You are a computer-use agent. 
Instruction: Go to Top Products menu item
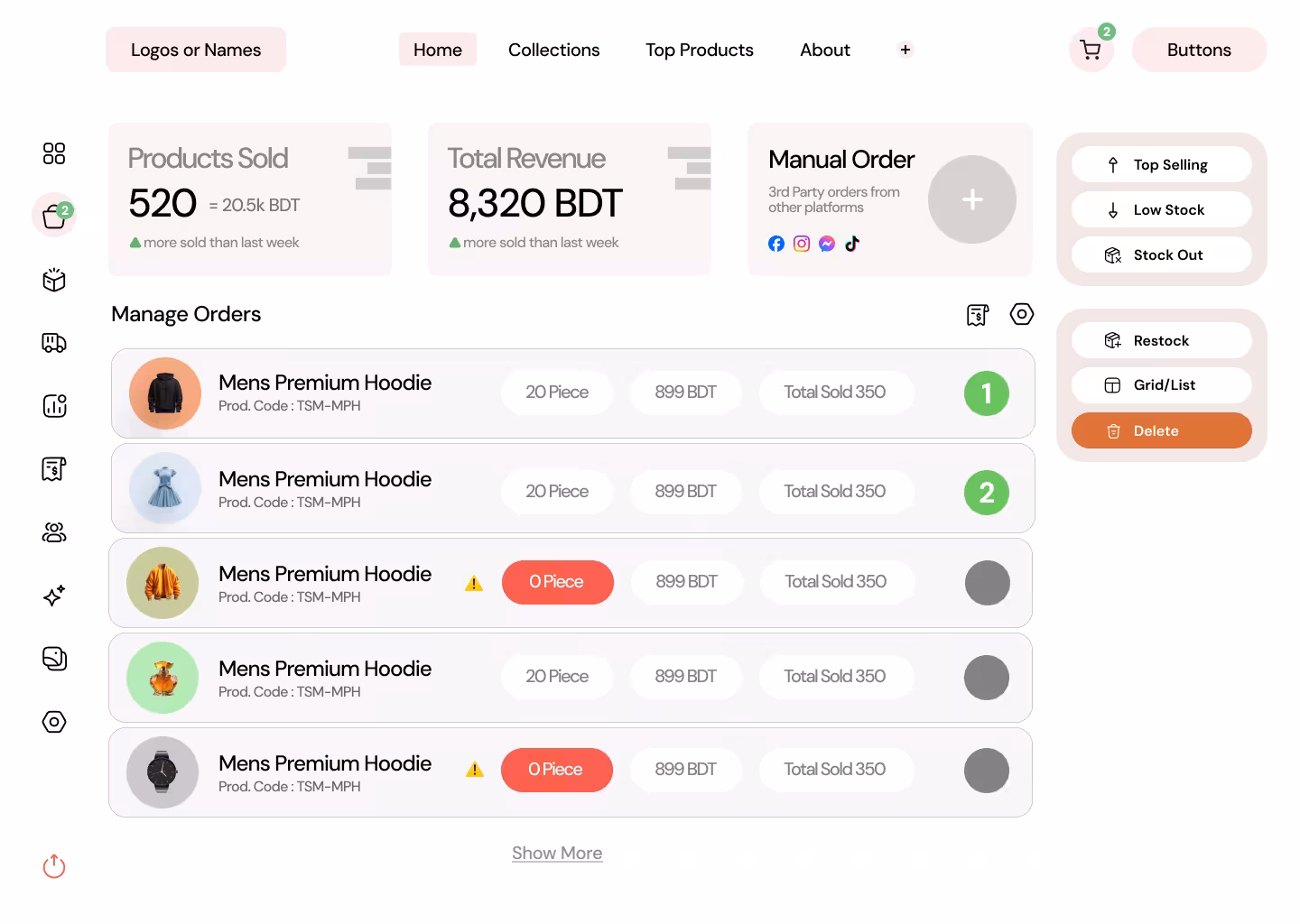pos(699,50)
